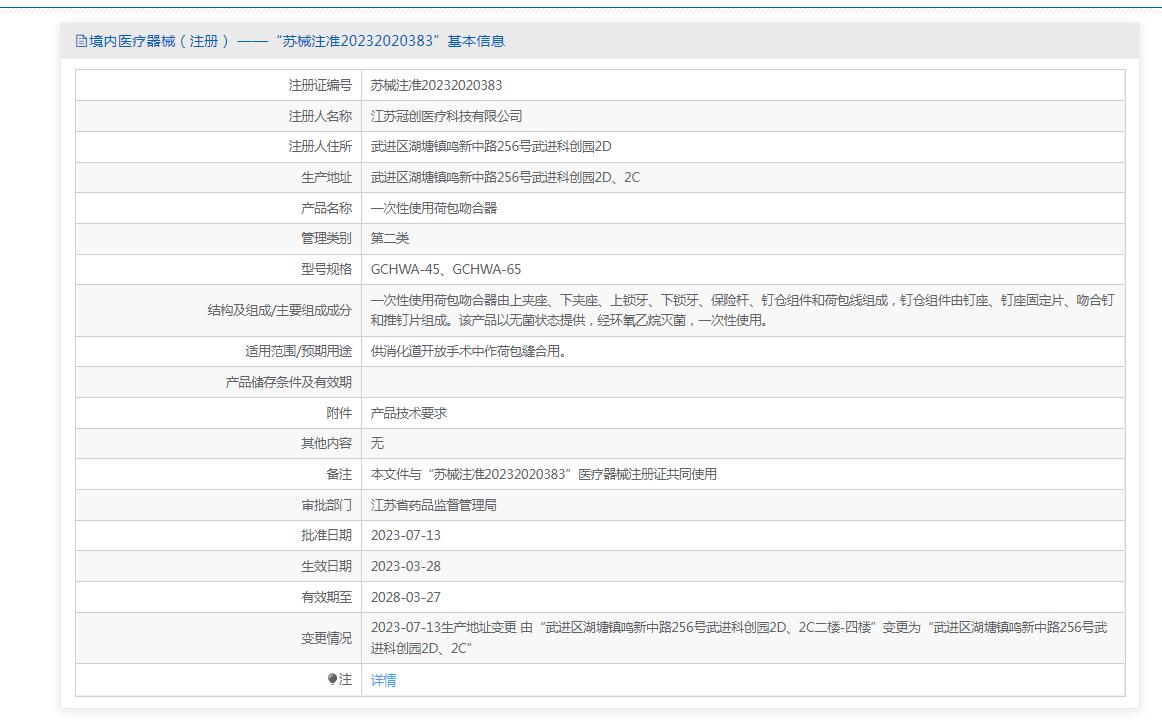Screen dimensions: 1162x724
Task: Click the remark text in the 备注 row
Action: pos(543,474)
